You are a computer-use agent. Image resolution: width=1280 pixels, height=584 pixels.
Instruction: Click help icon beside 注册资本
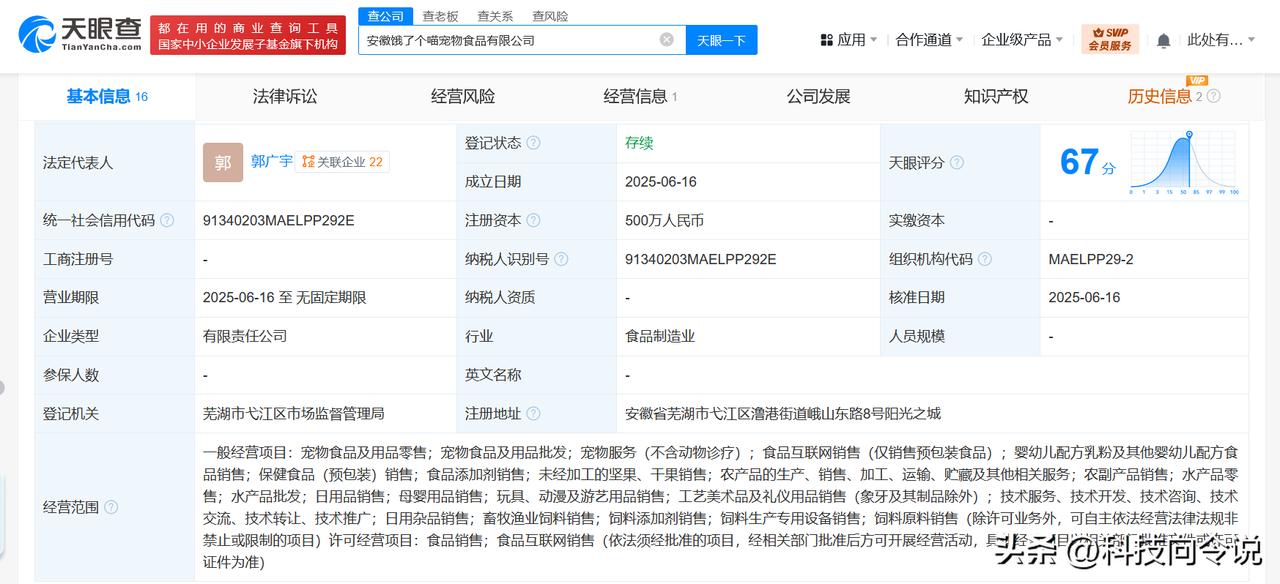(533, 220)
